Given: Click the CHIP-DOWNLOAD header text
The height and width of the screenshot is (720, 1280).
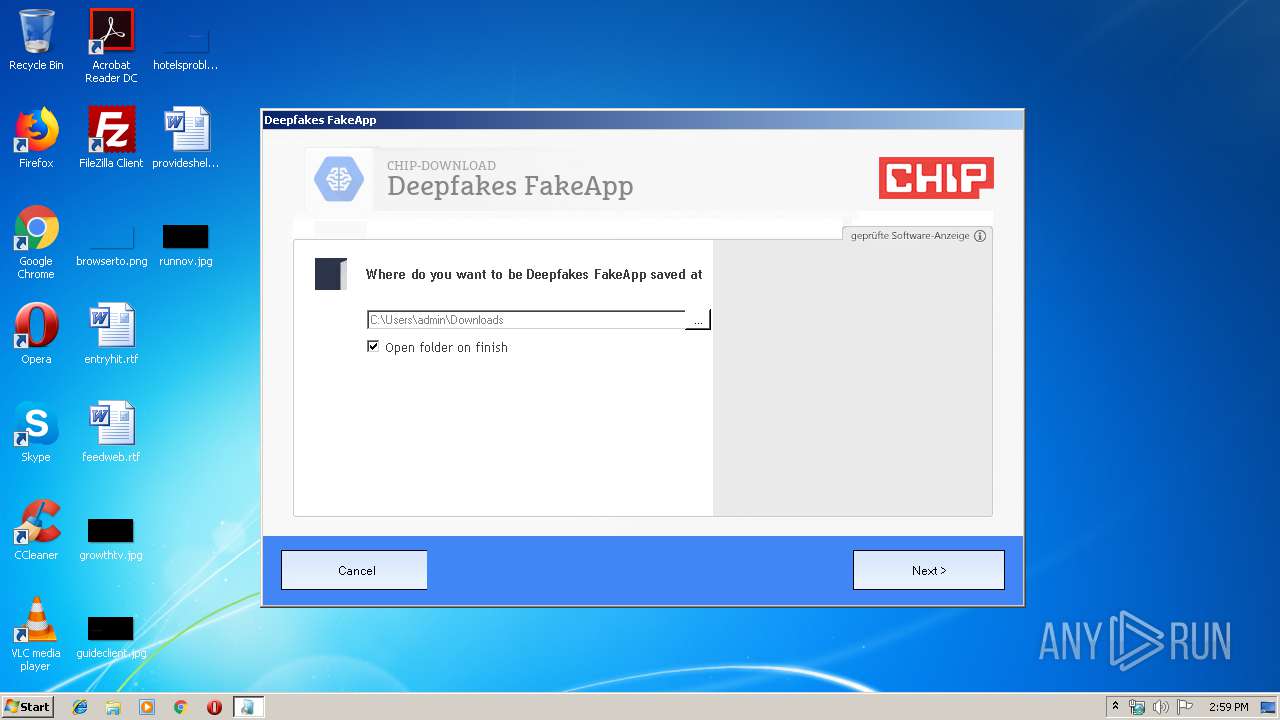Looking at the screenshot, I should [x=441, y=166].
